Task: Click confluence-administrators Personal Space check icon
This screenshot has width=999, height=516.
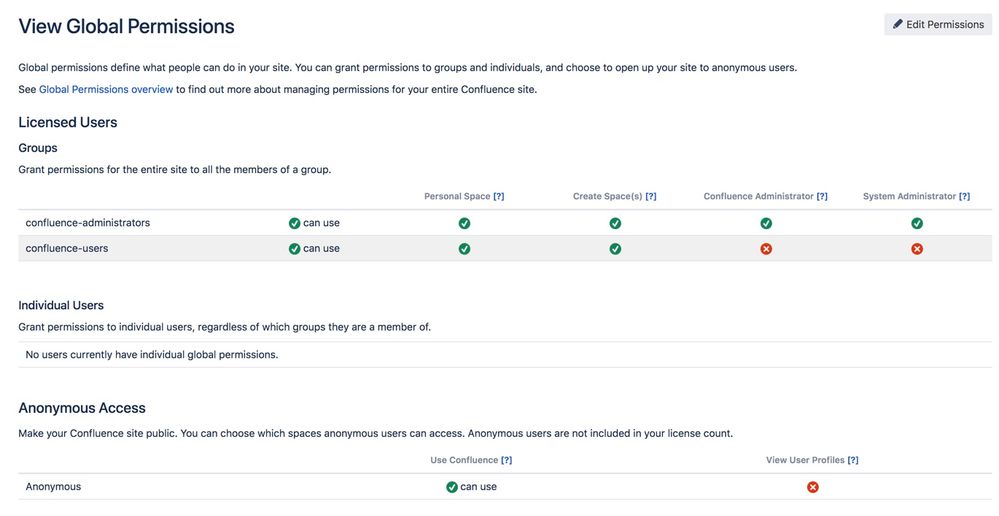Action: (464, 223)
